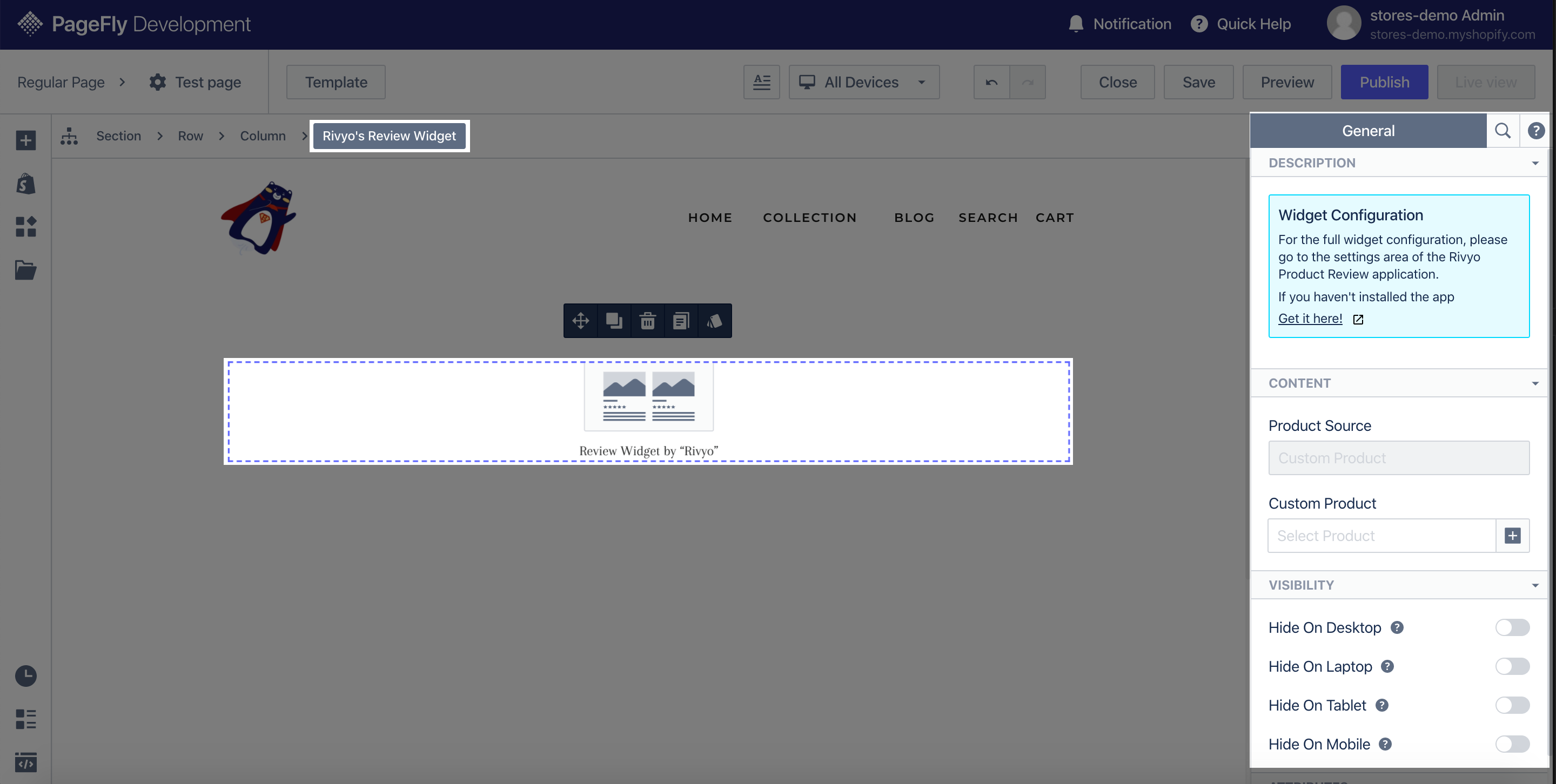The height and width of the screenshot is (784, 1556).
Task: Click the text inspector icon in top toolbar
Action: (761, 82)
